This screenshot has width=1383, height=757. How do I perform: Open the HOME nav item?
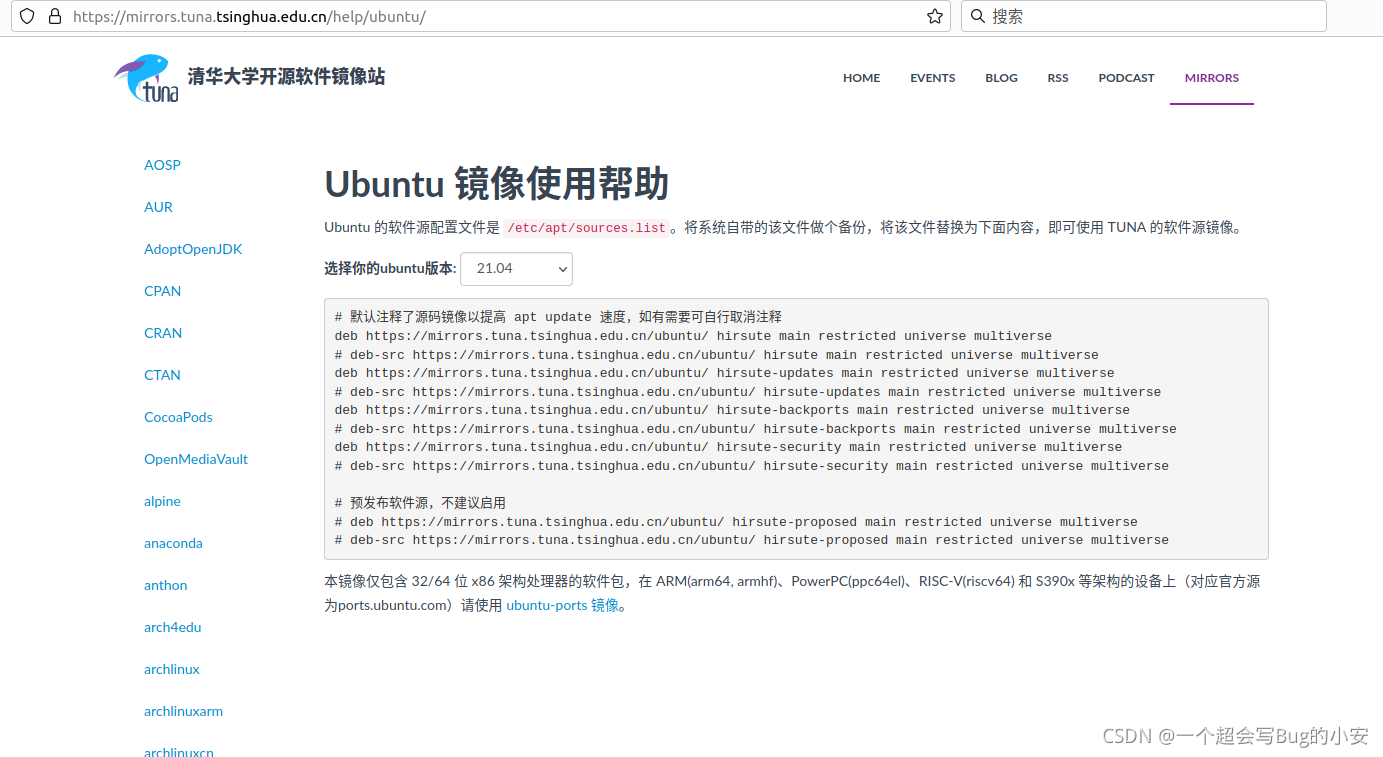click(861, 78)
